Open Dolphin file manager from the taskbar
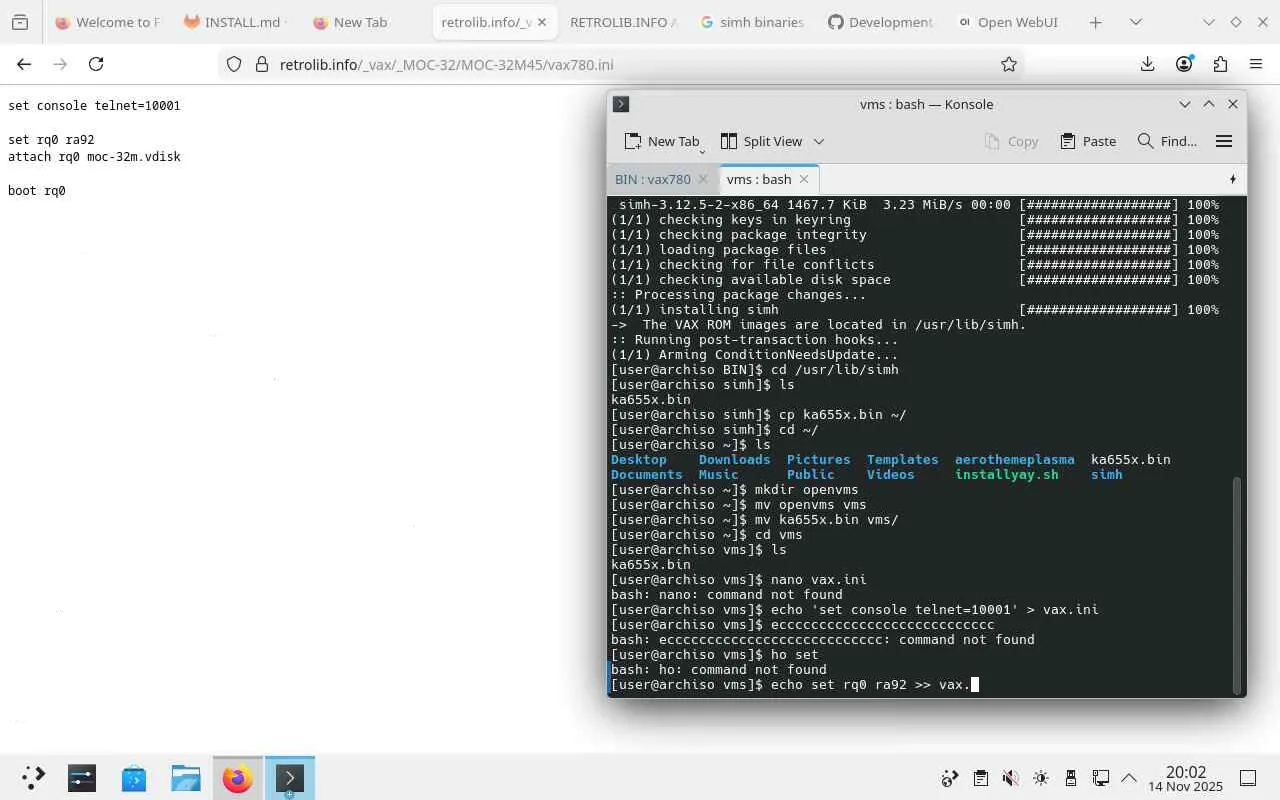Screen dimensions: 1280x800 tap(186, 778)
